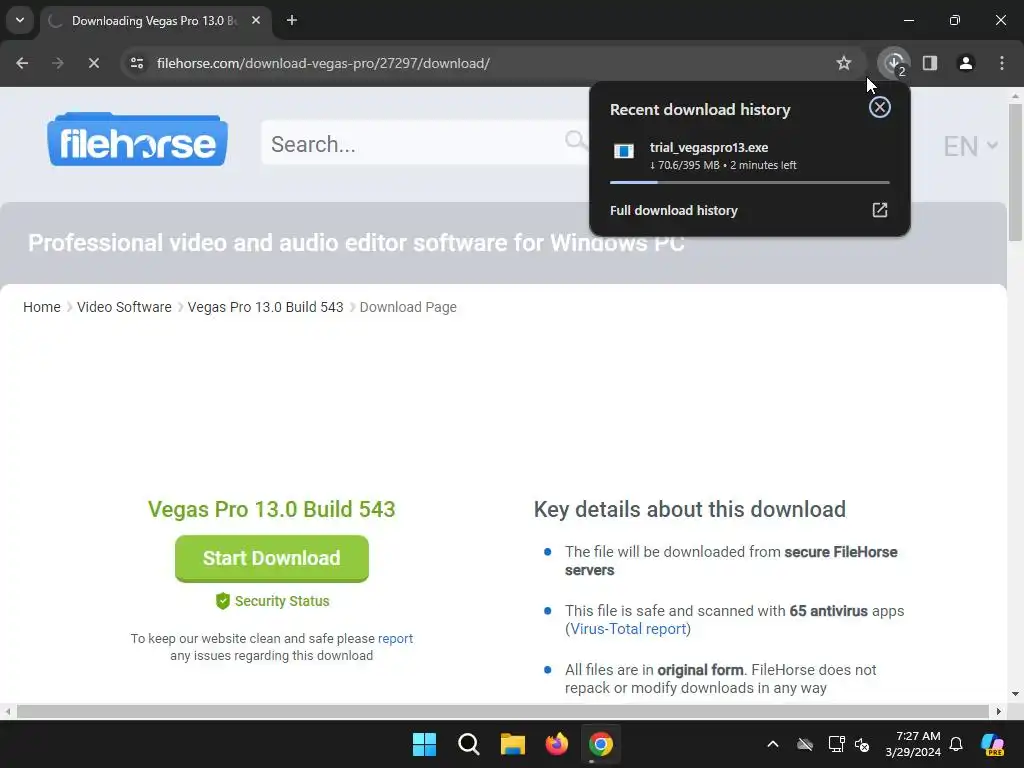Launch Firefox from the taskbar

[556, 744]
